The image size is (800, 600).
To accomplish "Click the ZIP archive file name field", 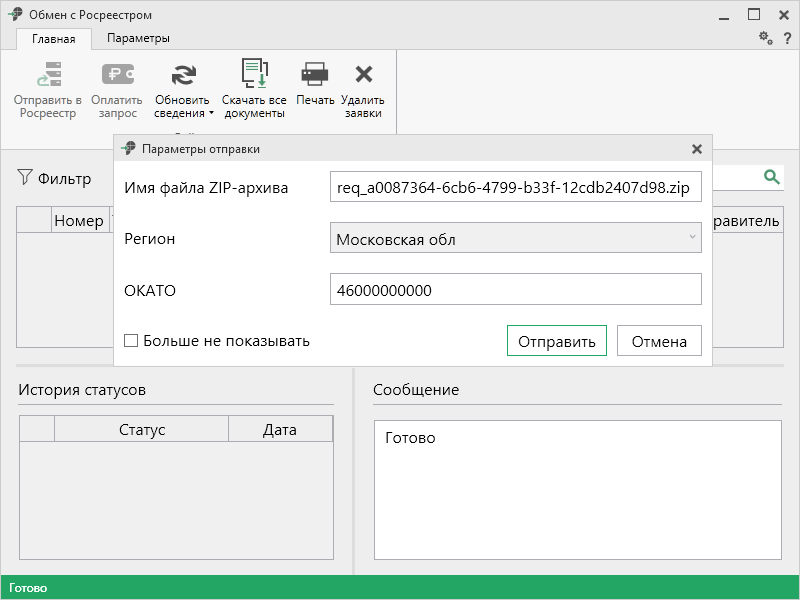I will tap(515, 187).
